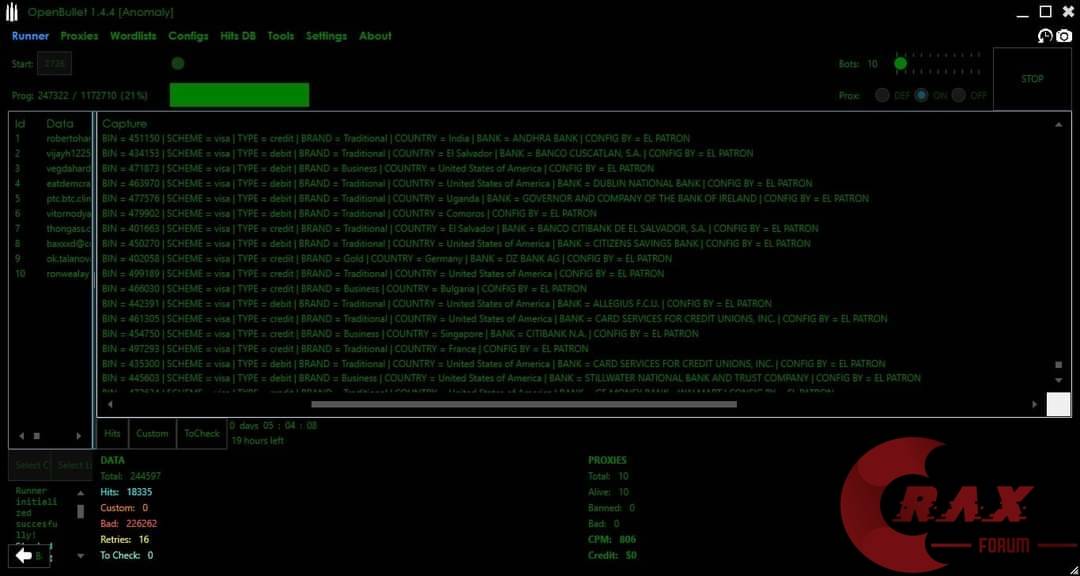Click the Capture column header
The width and height of the screenshot is (1080, 576).
click(125, 123)
